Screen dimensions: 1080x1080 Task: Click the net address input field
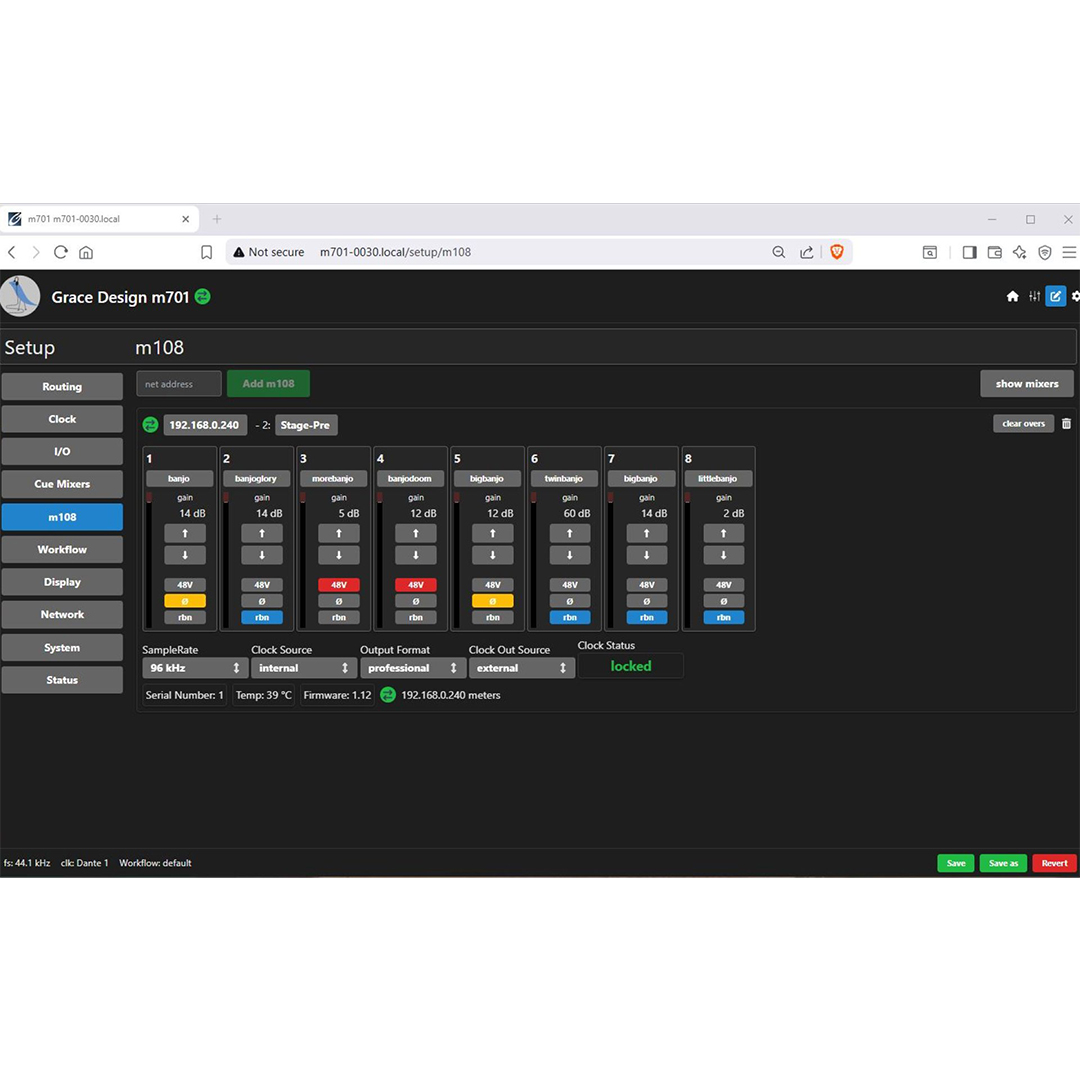click(179, 384)
